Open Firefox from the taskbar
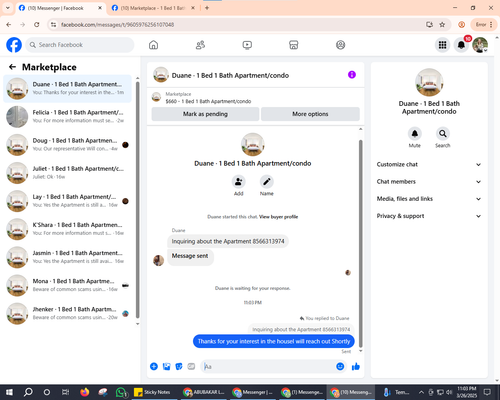This screenshot has width=500, height=400. pyautogui.click(x=84, y=392)
